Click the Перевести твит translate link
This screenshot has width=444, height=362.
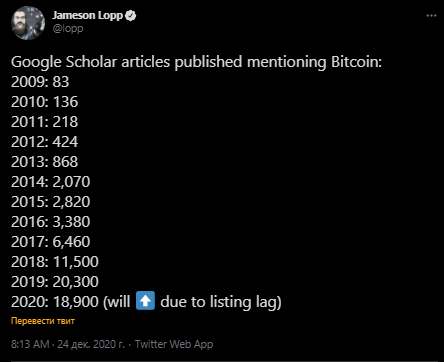[43, 321]
